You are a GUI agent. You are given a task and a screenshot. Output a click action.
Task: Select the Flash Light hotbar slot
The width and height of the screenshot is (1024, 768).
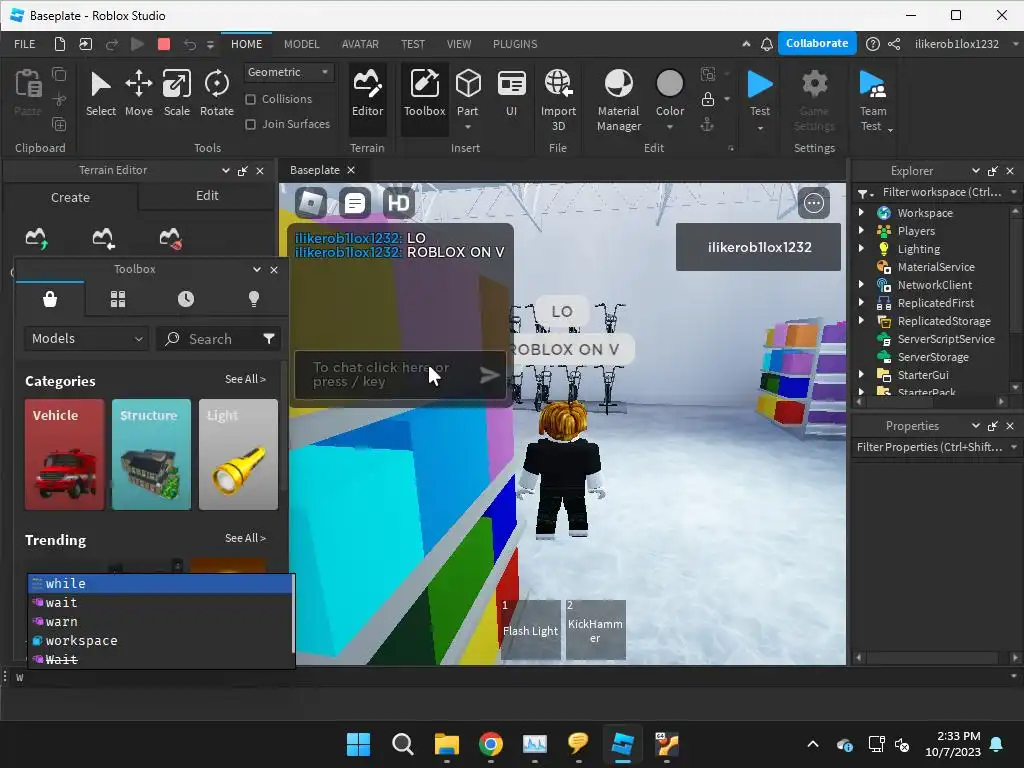click(x=530, y=630)
